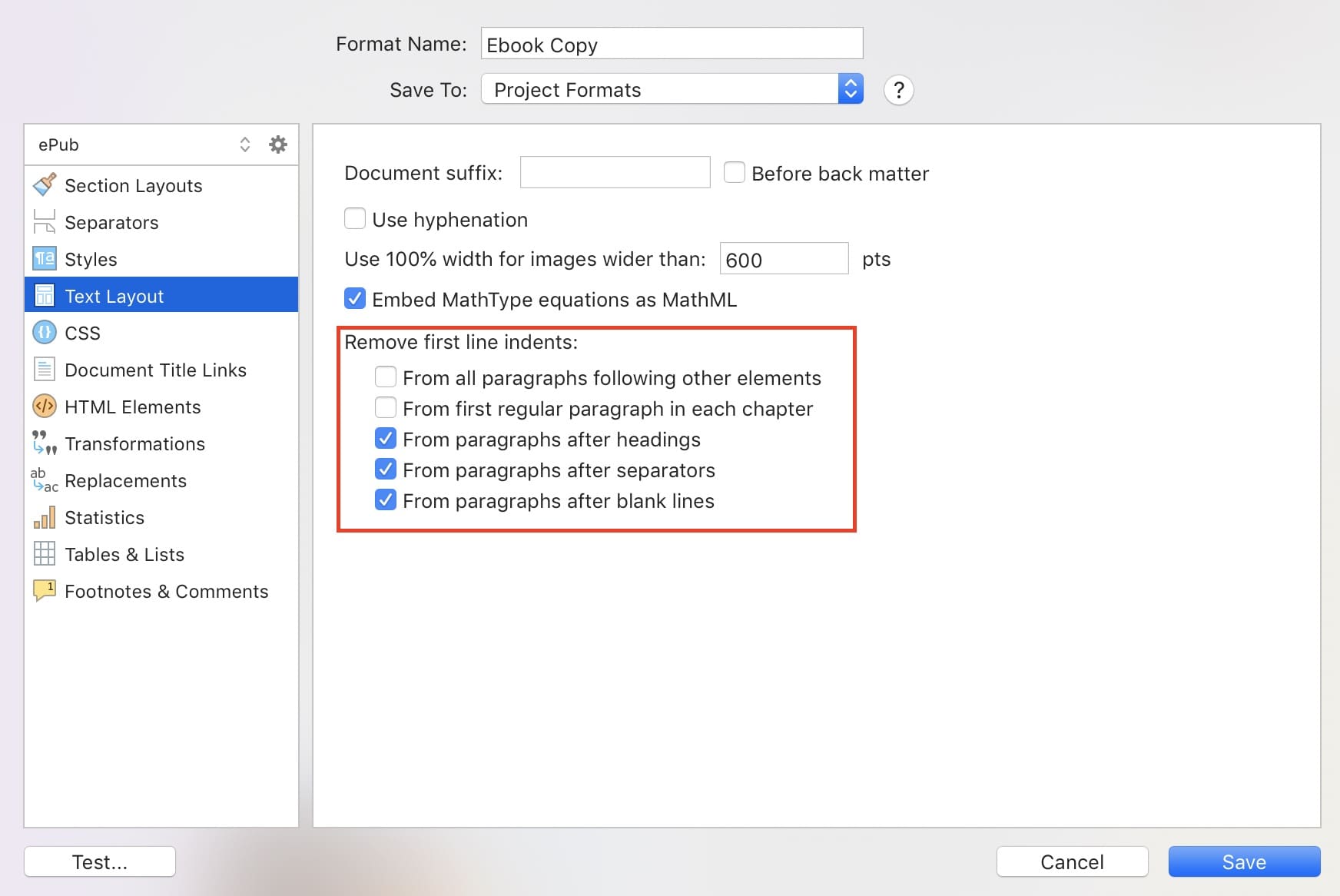Enable the Use hyphenation checkbox
The height and width of the screenshot is (896, 1340).
coord(355,219)
